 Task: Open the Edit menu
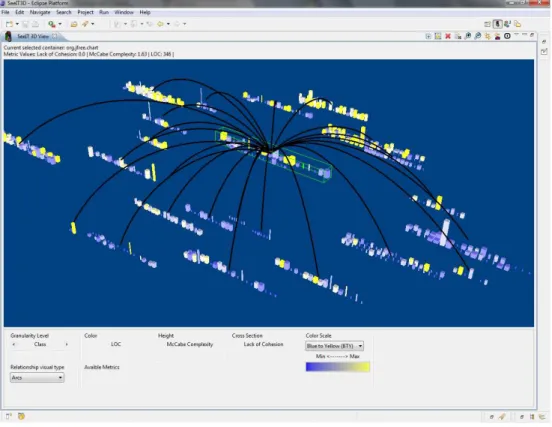pos(20,12)
